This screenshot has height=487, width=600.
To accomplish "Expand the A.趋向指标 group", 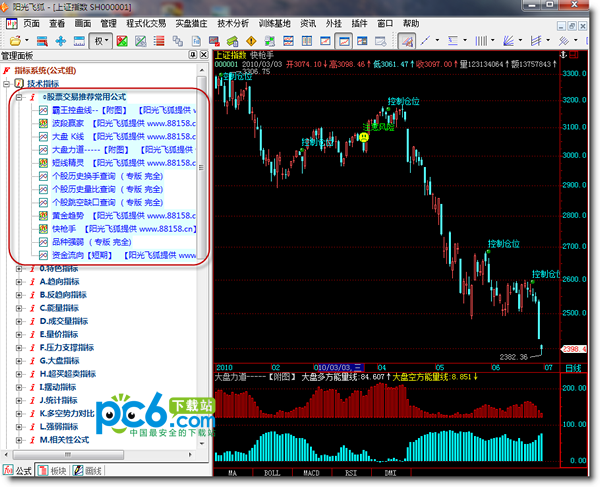I will click(x=19, y=282).
